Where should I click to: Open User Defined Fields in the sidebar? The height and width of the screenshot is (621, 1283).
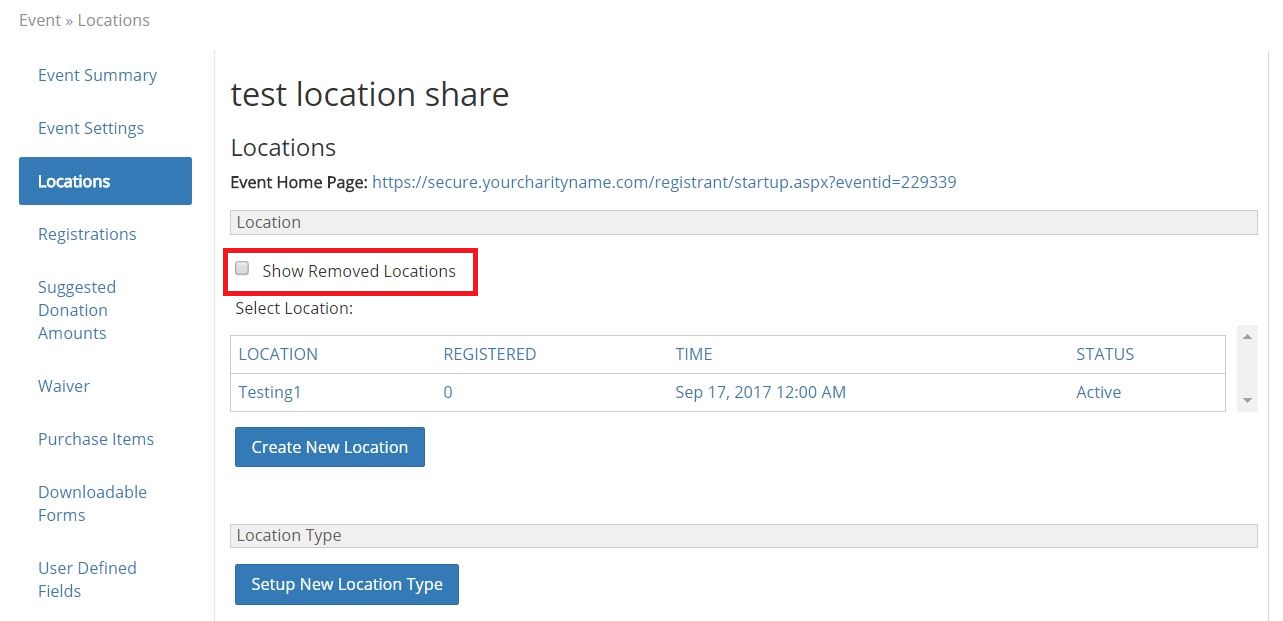pyautogui.click(x=87, y=579)
